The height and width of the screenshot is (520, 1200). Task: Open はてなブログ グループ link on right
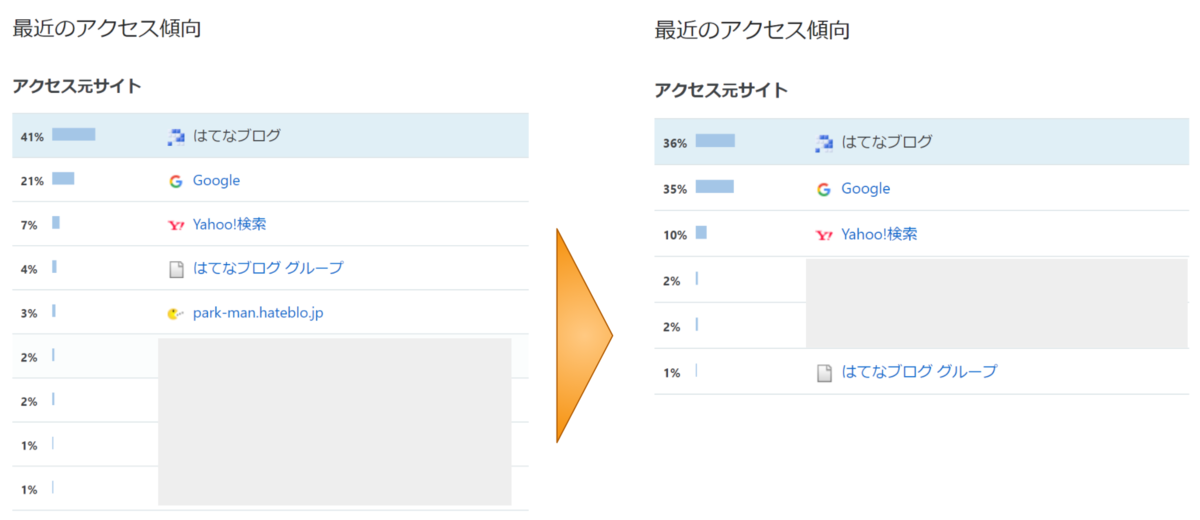919,372
